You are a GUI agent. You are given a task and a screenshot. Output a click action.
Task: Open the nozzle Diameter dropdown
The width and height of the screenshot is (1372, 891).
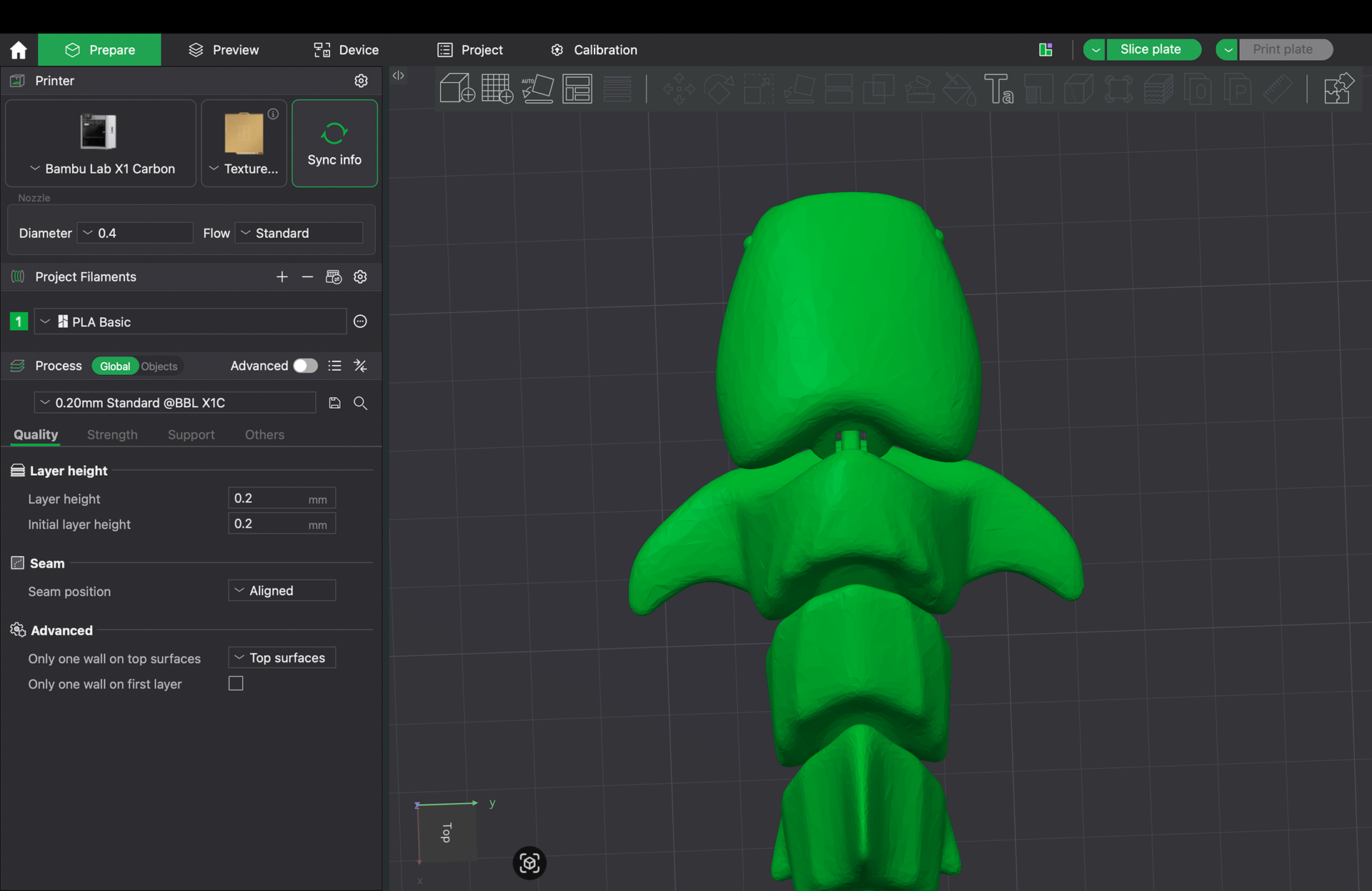(x=135, y=233)
